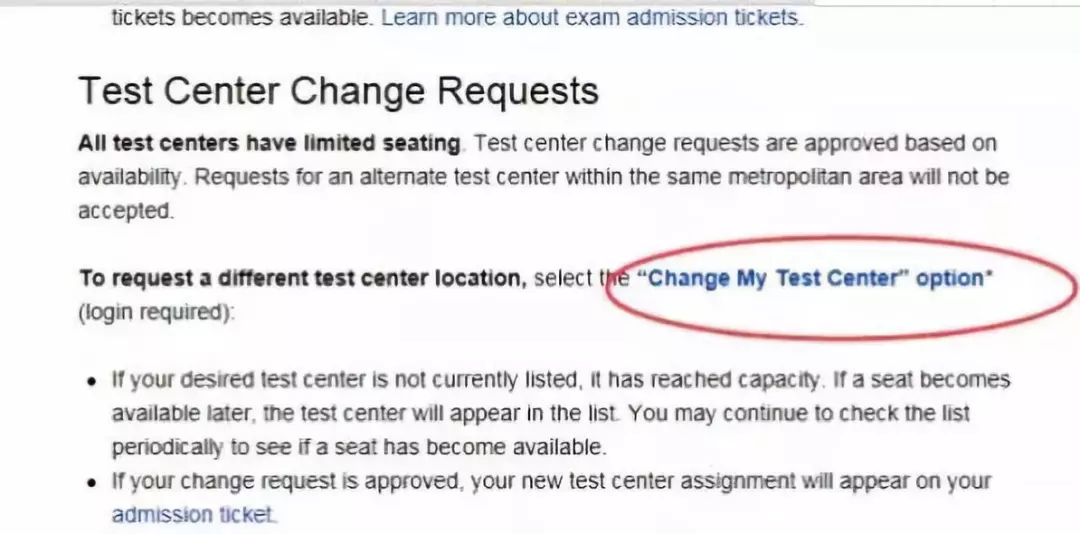1080x534 pixels.
Task: Open the 'admission ticket' link
Action: (x=194, y=515)
